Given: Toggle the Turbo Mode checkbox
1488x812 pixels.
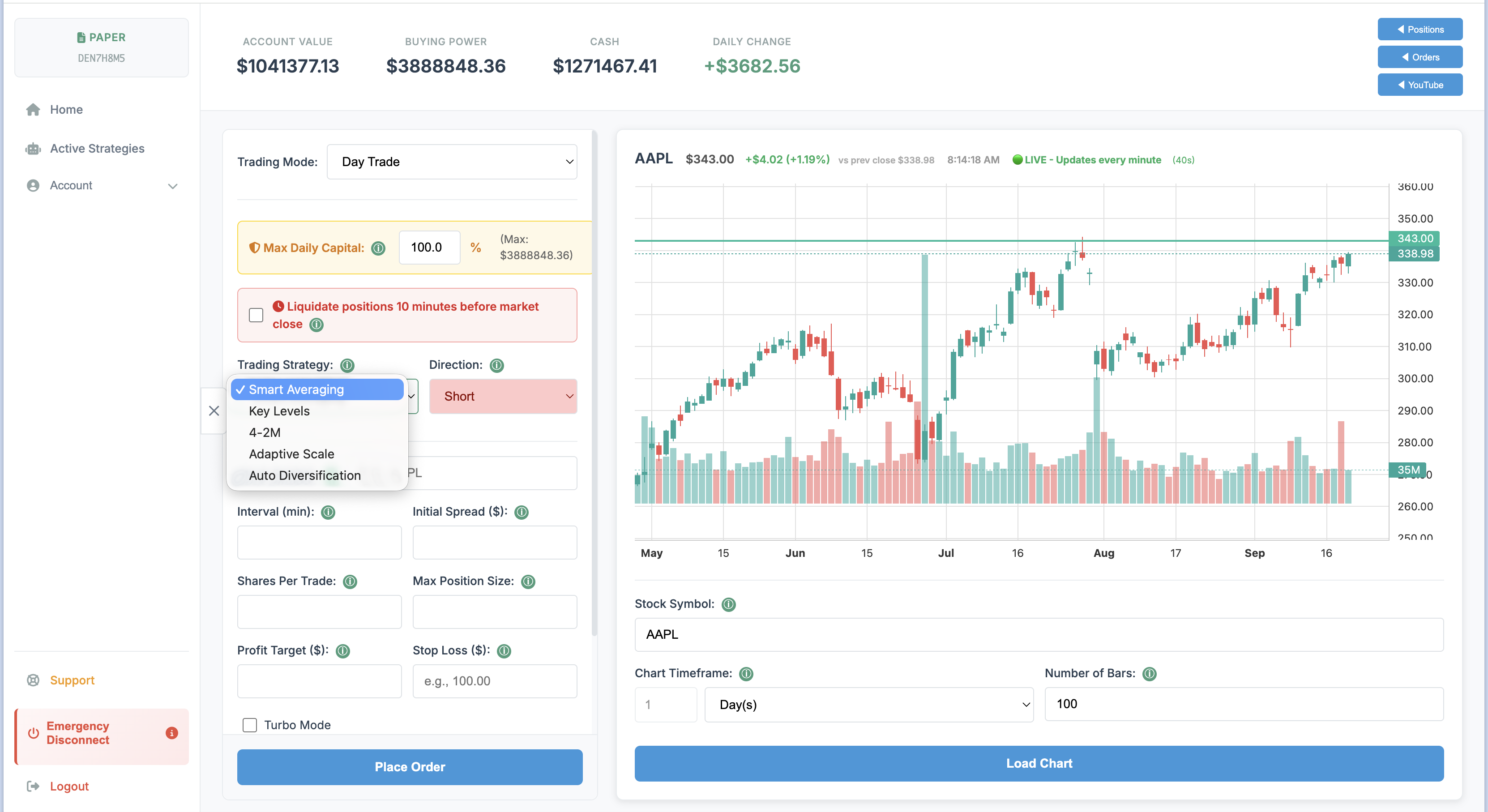Looking at the screenshot, I should point(249,725).
